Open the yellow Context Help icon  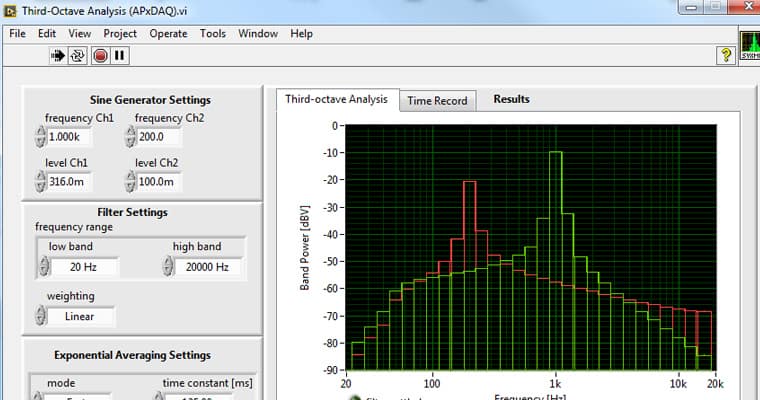click(727, 56)
